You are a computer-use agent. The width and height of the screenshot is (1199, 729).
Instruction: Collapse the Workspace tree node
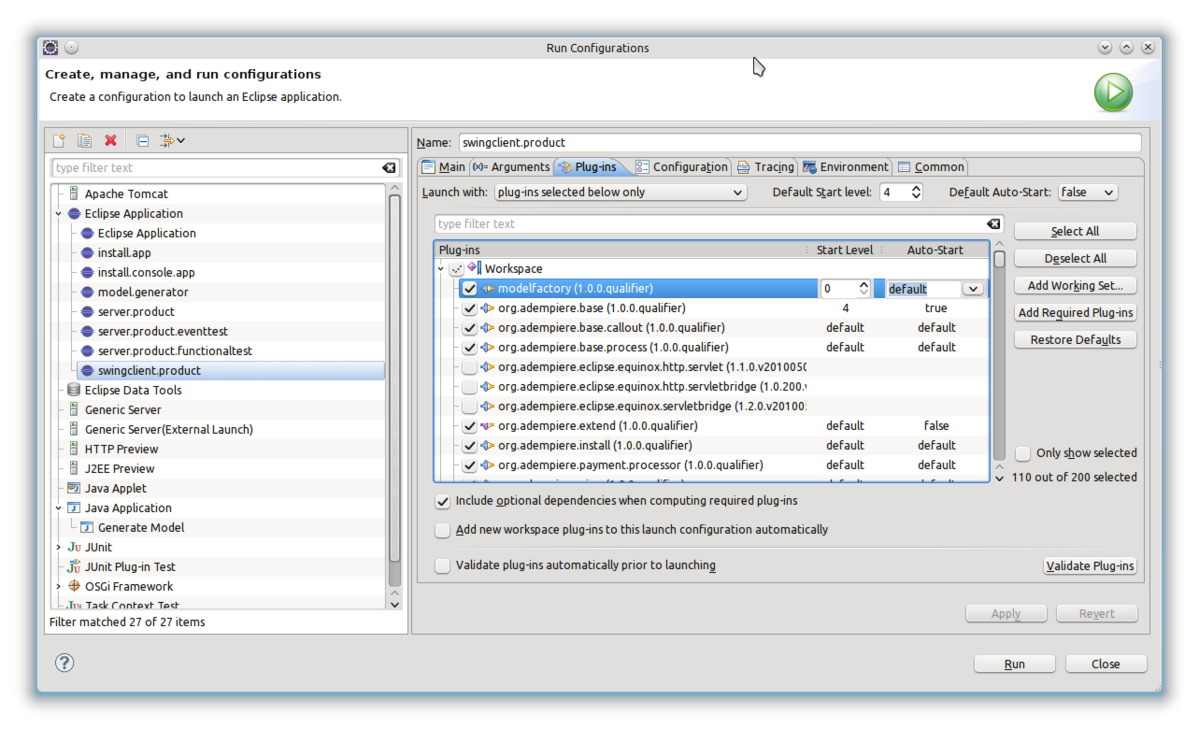point(441,269)
